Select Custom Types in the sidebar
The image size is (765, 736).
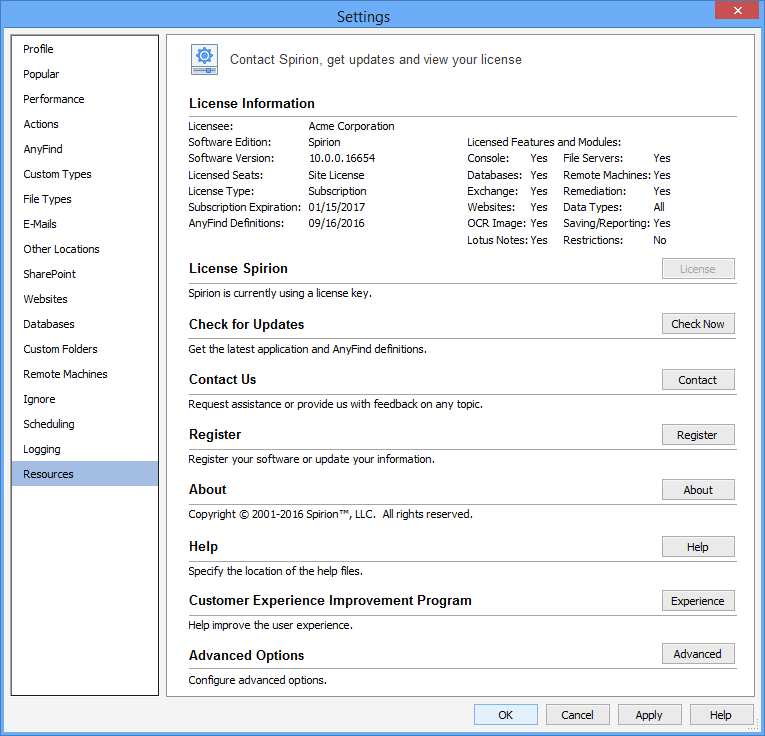[x=57, y=174]
